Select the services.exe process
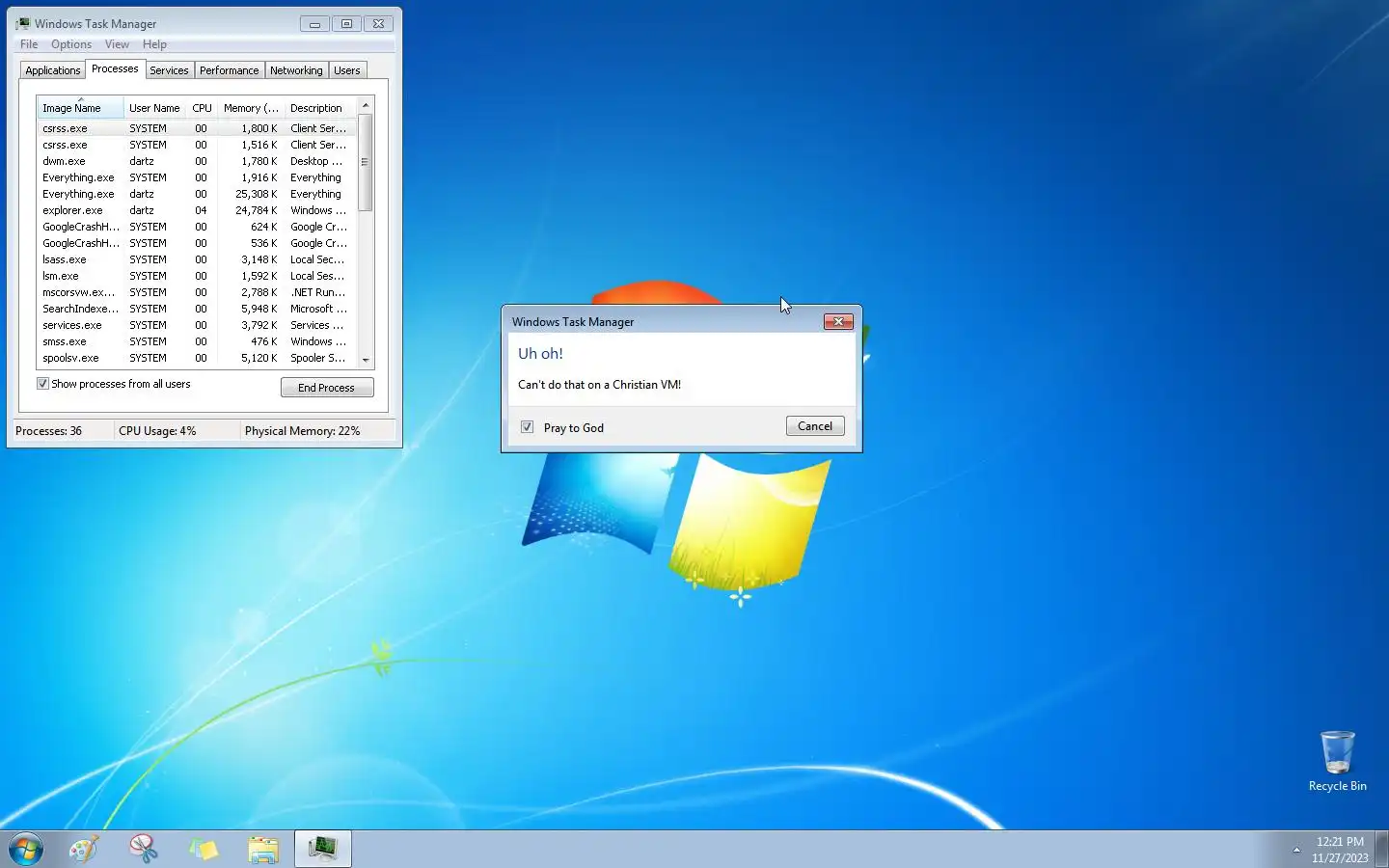Image resolution: width=1389 pixels, height=868 pixels. pos(197,325)
